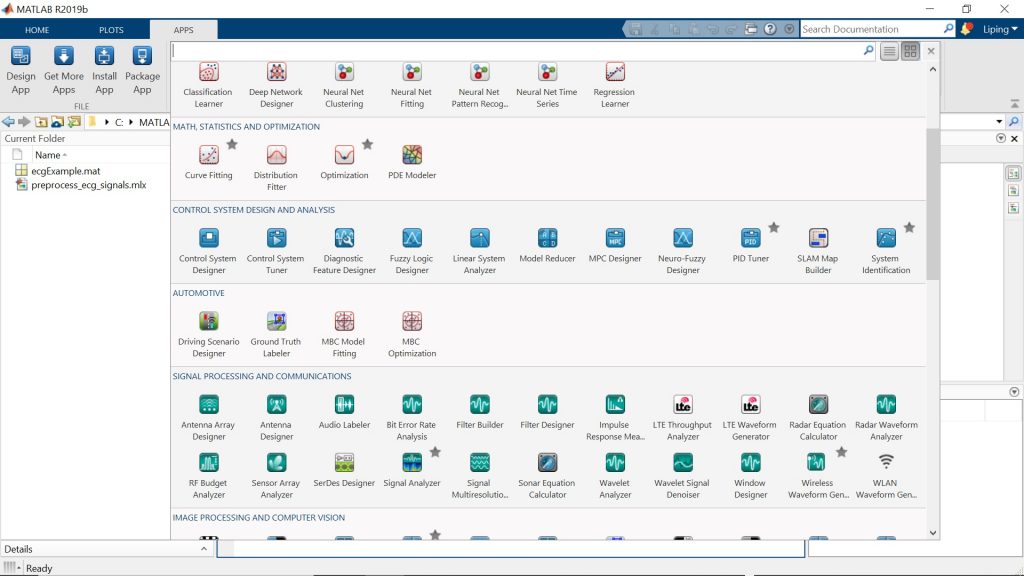Viewport: 1024px width, 576px height.
Task: Click the Install App button
Action: click(x=104, y=68)
